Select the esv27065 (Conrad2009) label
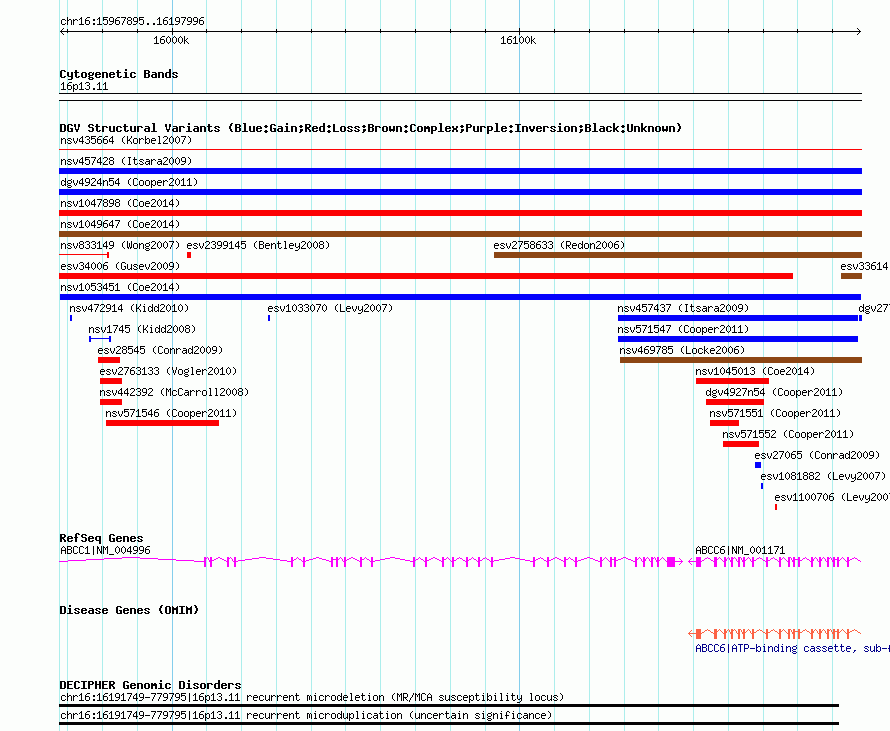 [817, 455]
